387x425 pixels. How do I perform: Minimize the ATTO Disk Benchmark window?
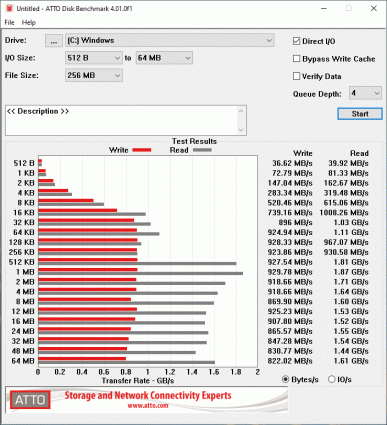(x=323, y=8)
